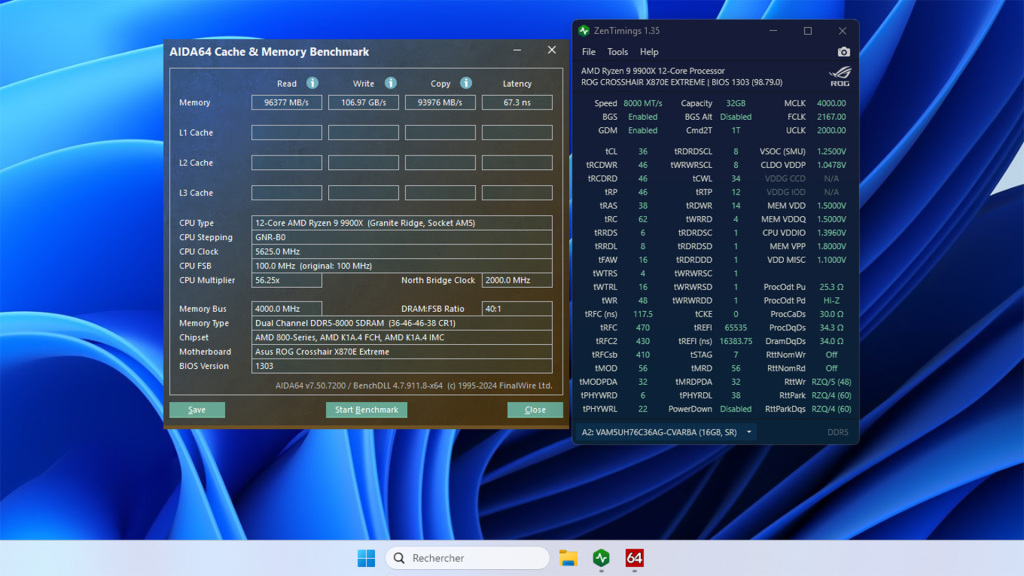Click Motherboard Asus ROG Crosshair field
This screenshot has height=576, width=1024.
click(x=402, y=352)
